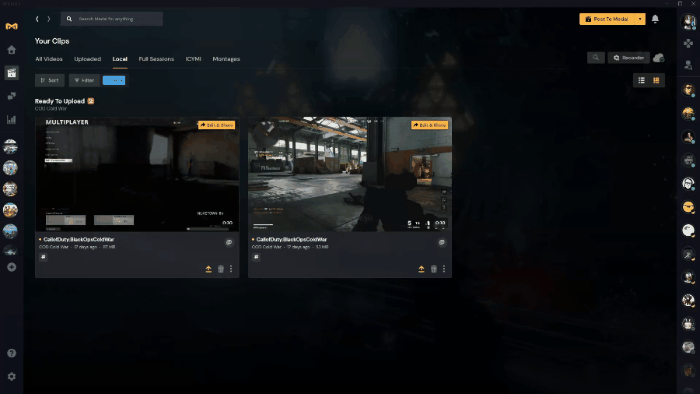Open the Filter menu
700x394 pixels.
click(84, 80)
